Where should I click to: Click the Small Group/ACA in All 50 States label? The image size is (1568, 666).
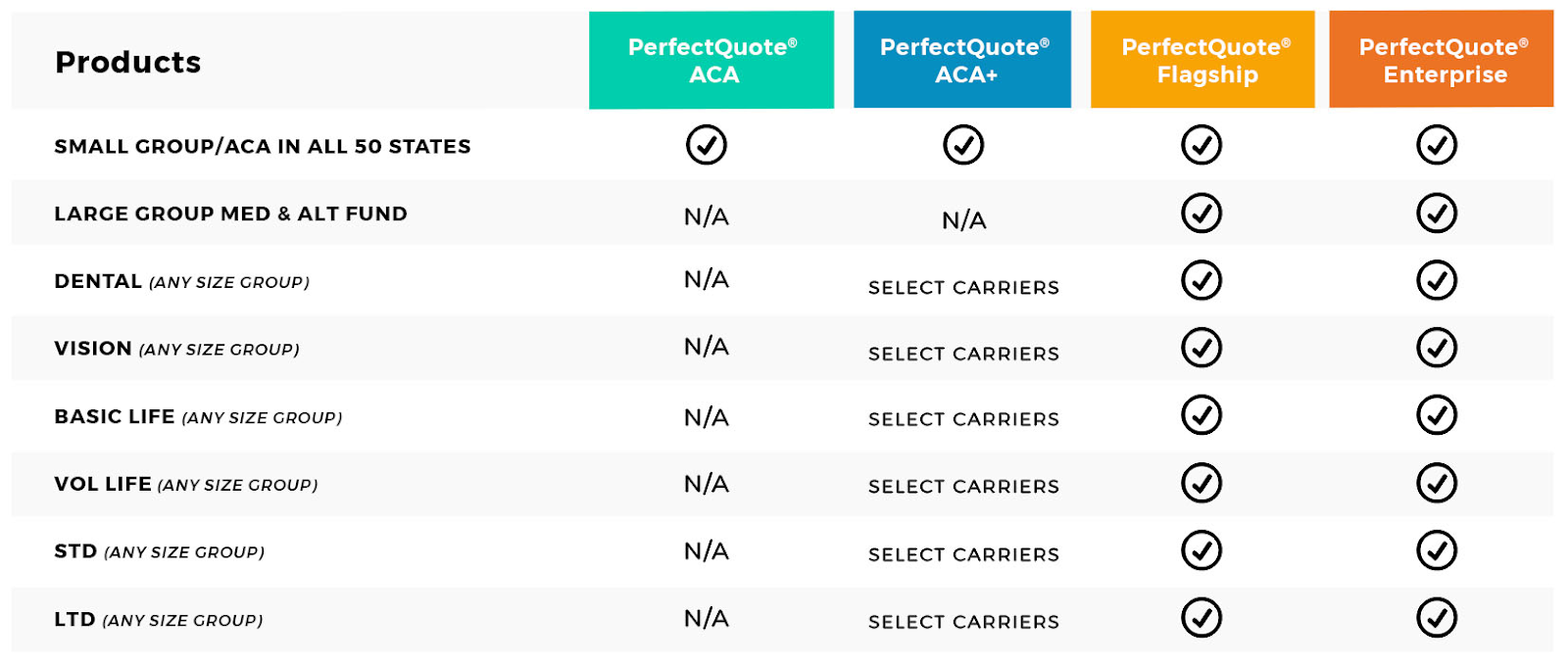[x=263, y=147]
